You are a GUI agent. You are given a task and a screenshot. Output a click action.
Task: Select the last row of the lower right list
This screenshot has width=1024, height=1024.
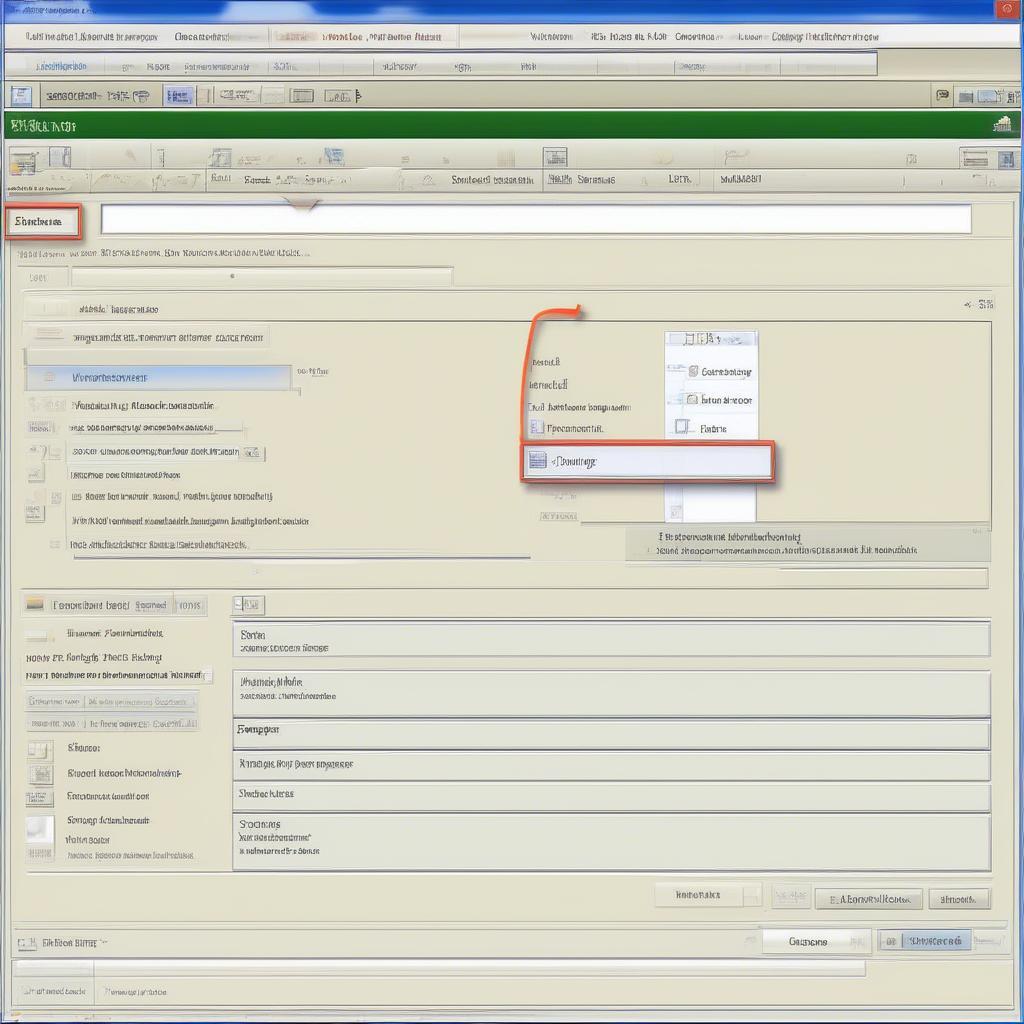pos(611,841)
